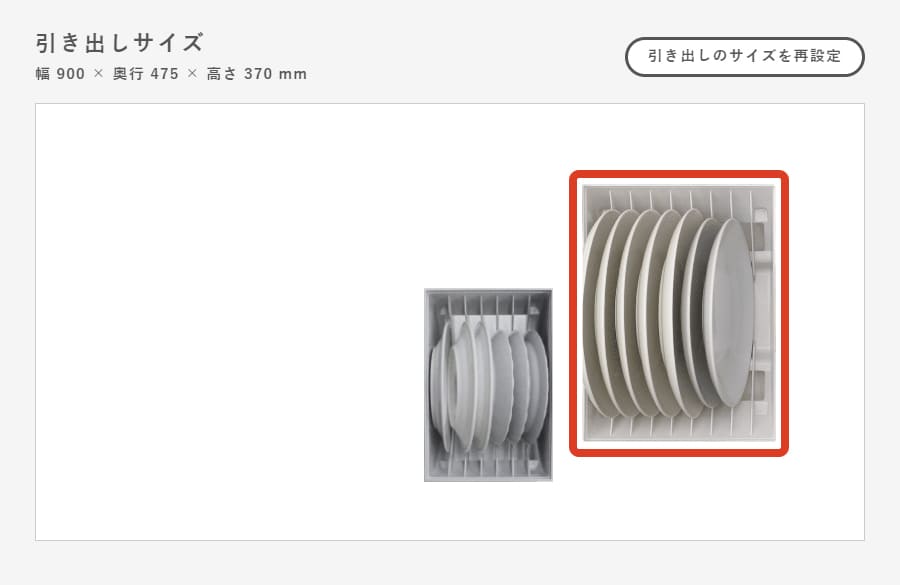Click the 引き出しサイズ heading
The height and width of the screenshot is (585, 900).
[x=119, y=43]
